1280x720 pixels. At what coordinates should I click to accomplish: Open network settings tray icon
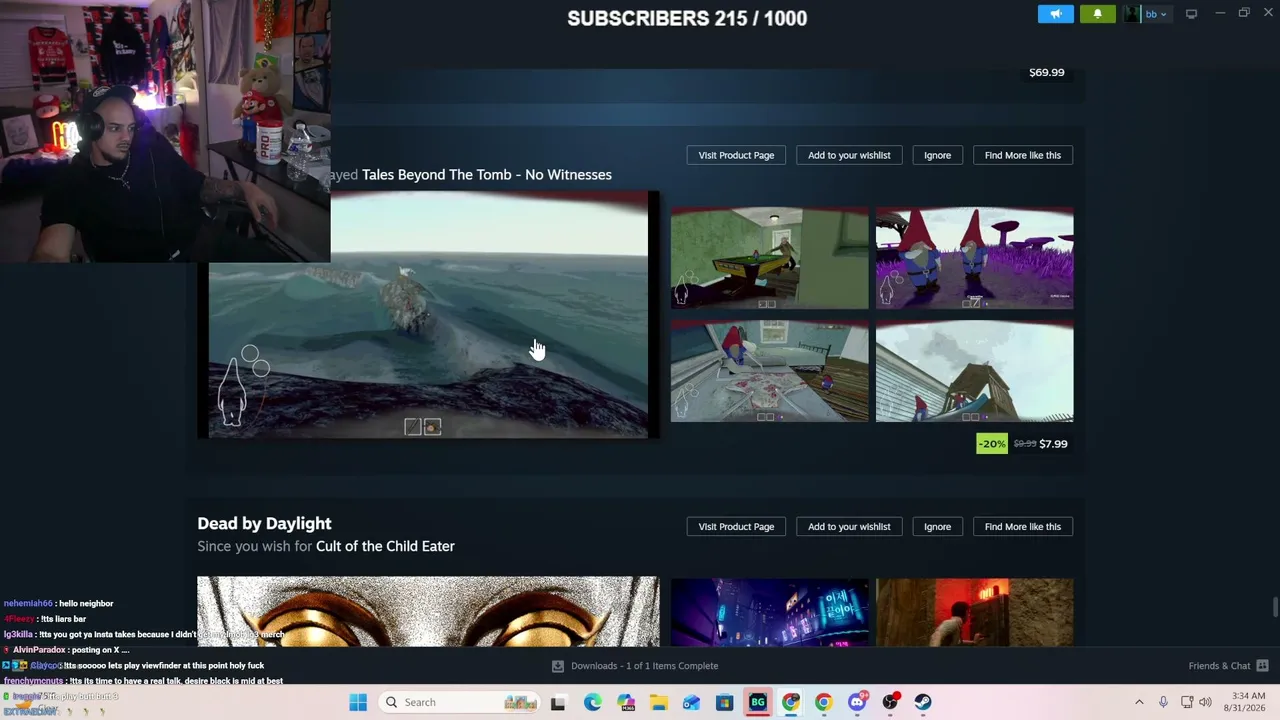click(x=1187, y=702)
